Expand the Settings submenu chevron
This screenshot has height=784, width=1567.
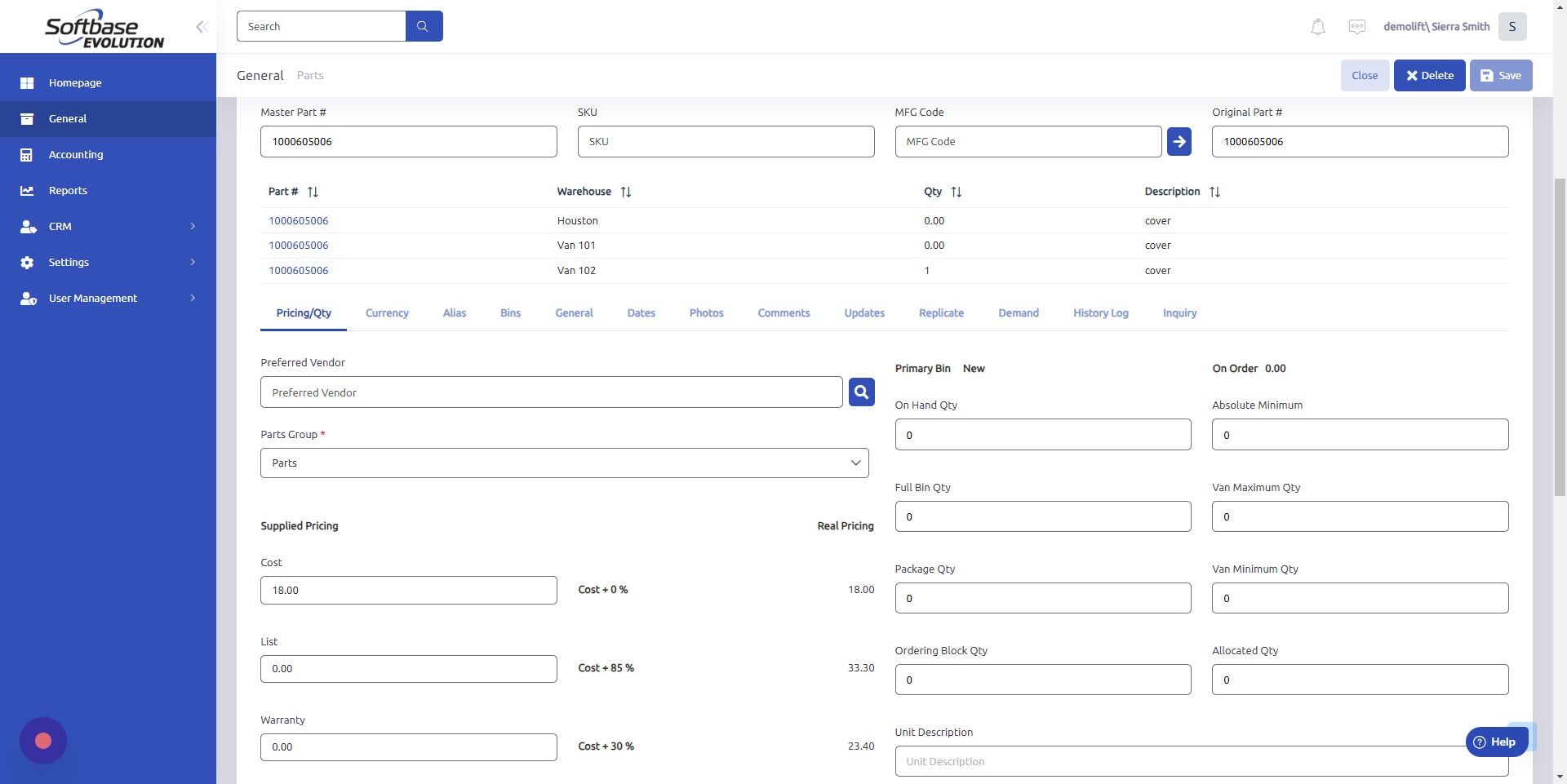click(193, 262)
